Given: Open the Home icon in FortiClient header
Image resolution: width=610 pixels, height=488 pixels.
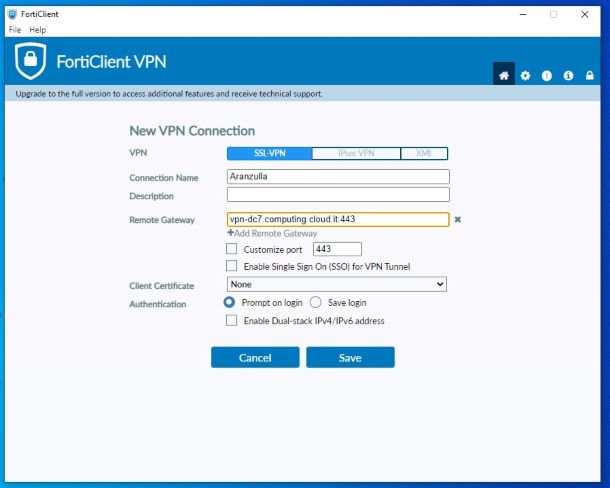Looking at the screenshot, I should [x=504, y=75].
